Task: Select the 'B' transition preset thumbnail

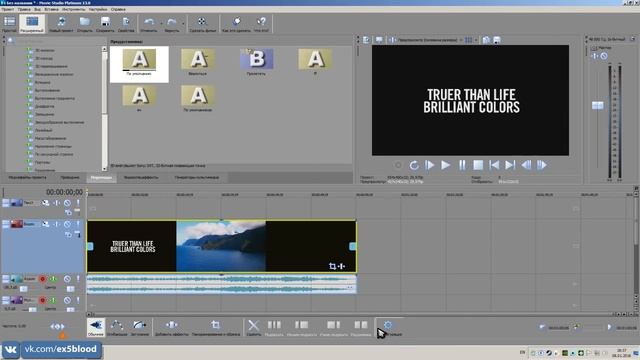Action: 256,59
